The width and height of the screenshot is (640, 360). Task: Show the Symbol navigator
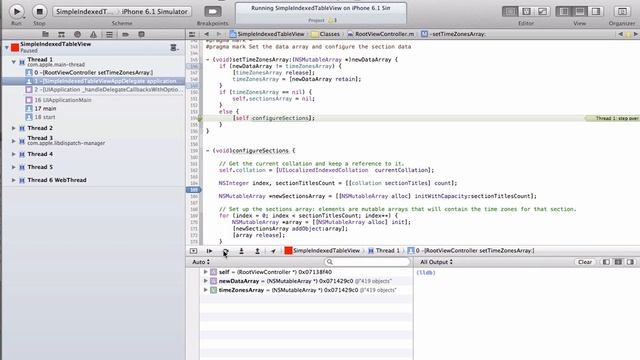(x=61, y=34)
